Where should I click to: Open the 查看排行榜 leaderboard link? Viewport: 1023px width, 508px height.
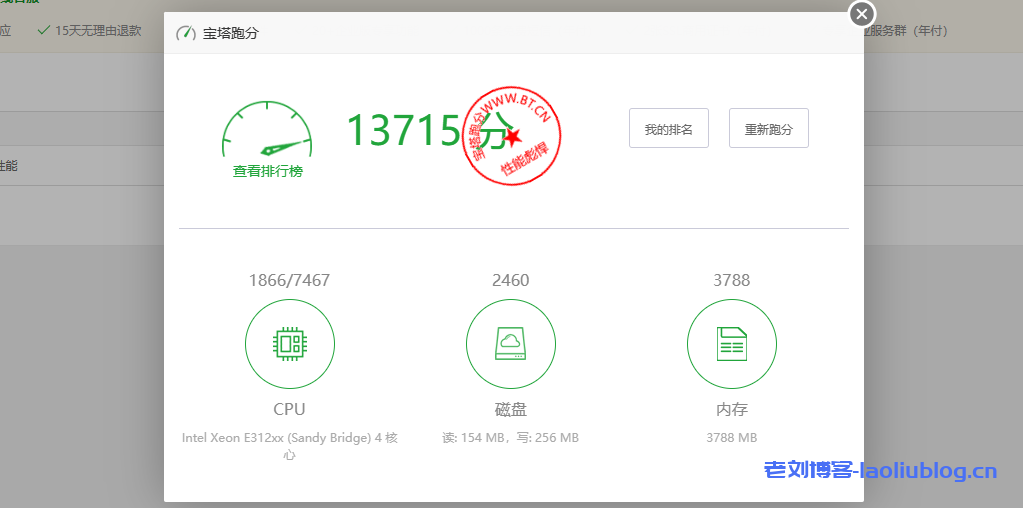coord(267,172)
